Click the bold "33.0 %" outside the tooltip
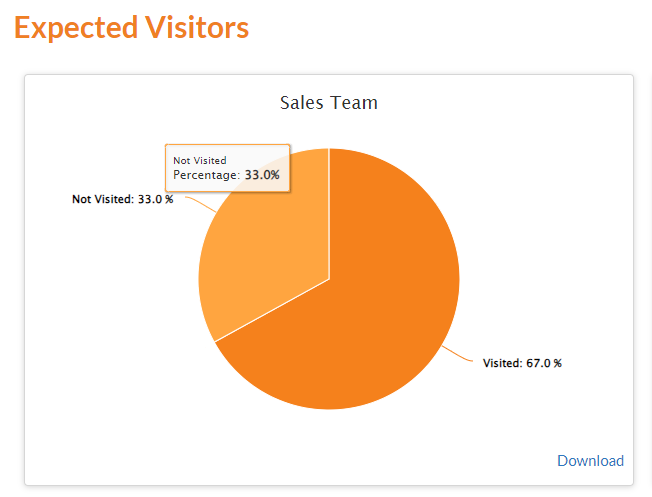 coord(155,199)
